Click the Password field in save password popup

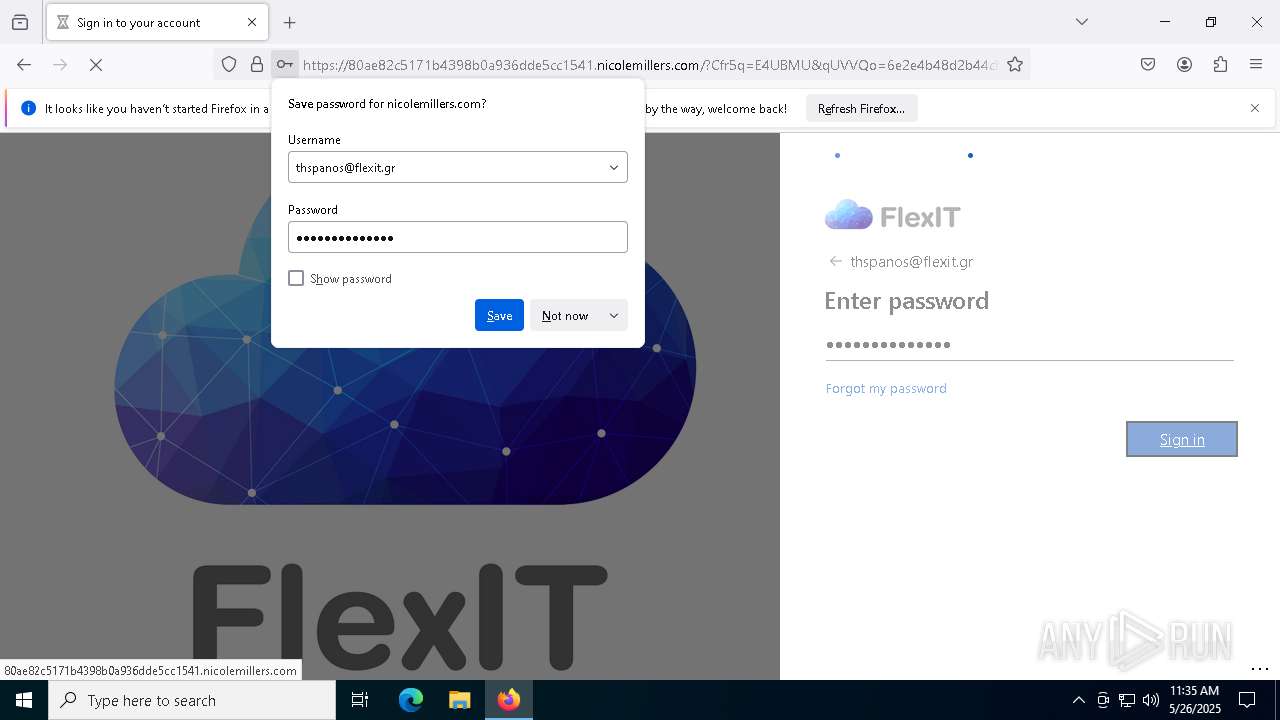click(x=458, y=237)
